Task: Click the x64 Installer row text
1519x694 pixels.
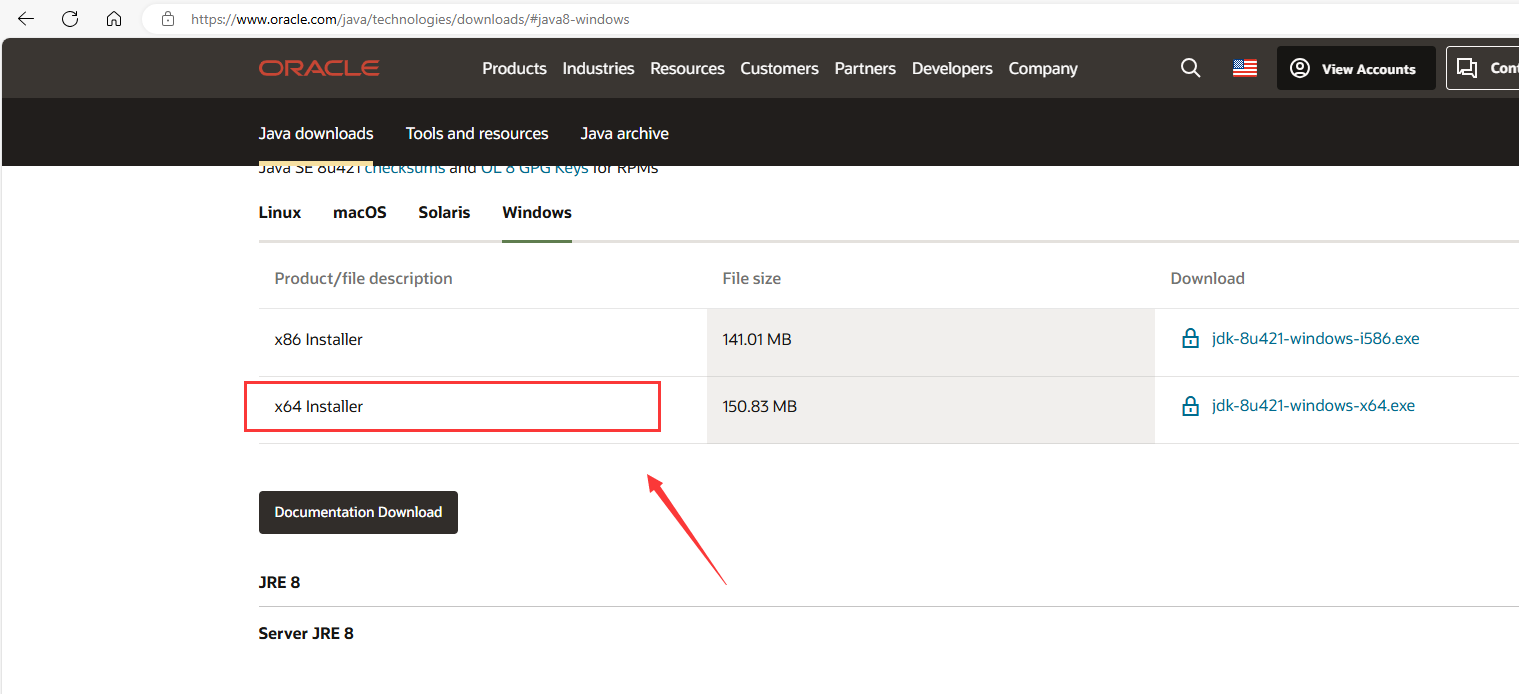Action: [x=318, y=406]
